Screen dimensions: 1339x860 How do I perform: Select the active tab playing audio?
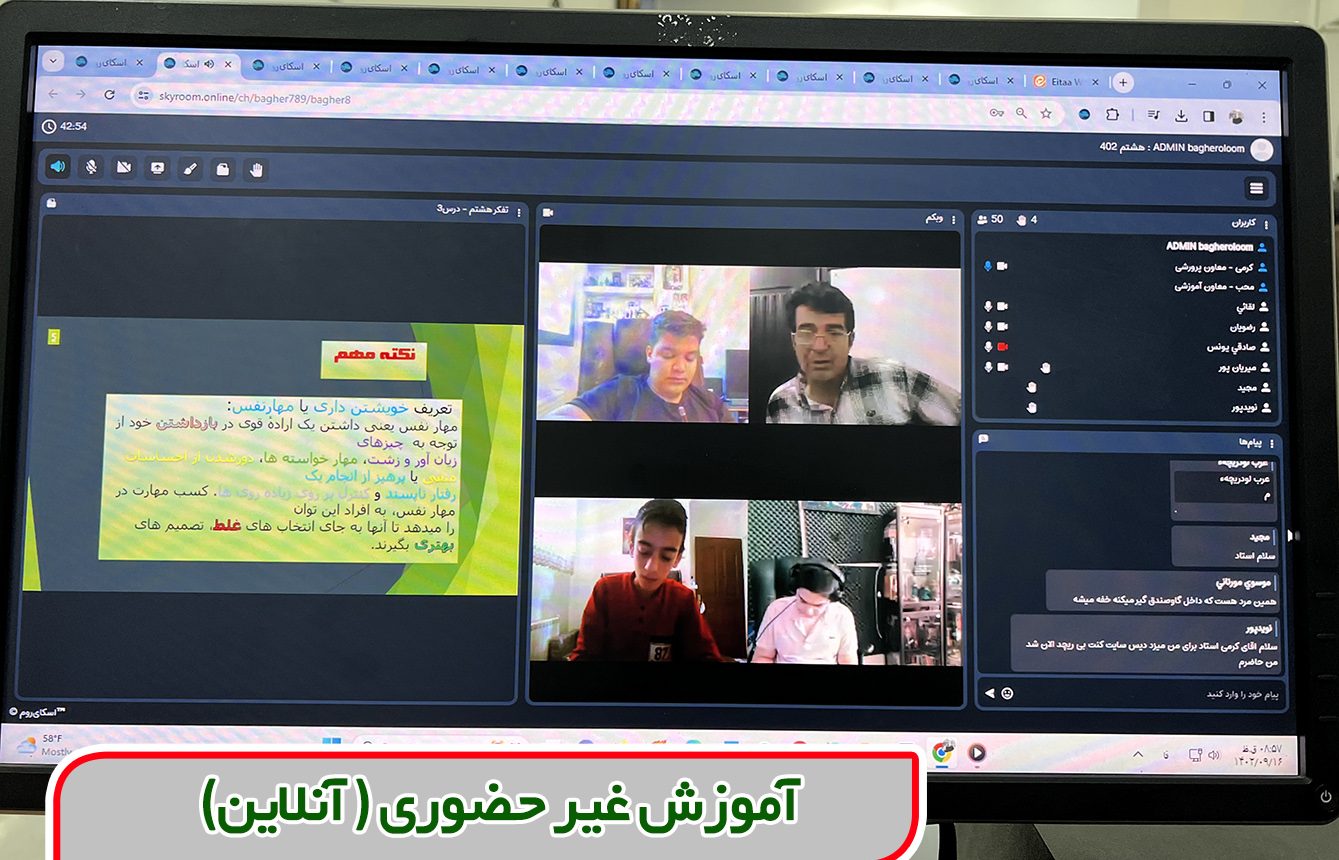coord(197,64)
